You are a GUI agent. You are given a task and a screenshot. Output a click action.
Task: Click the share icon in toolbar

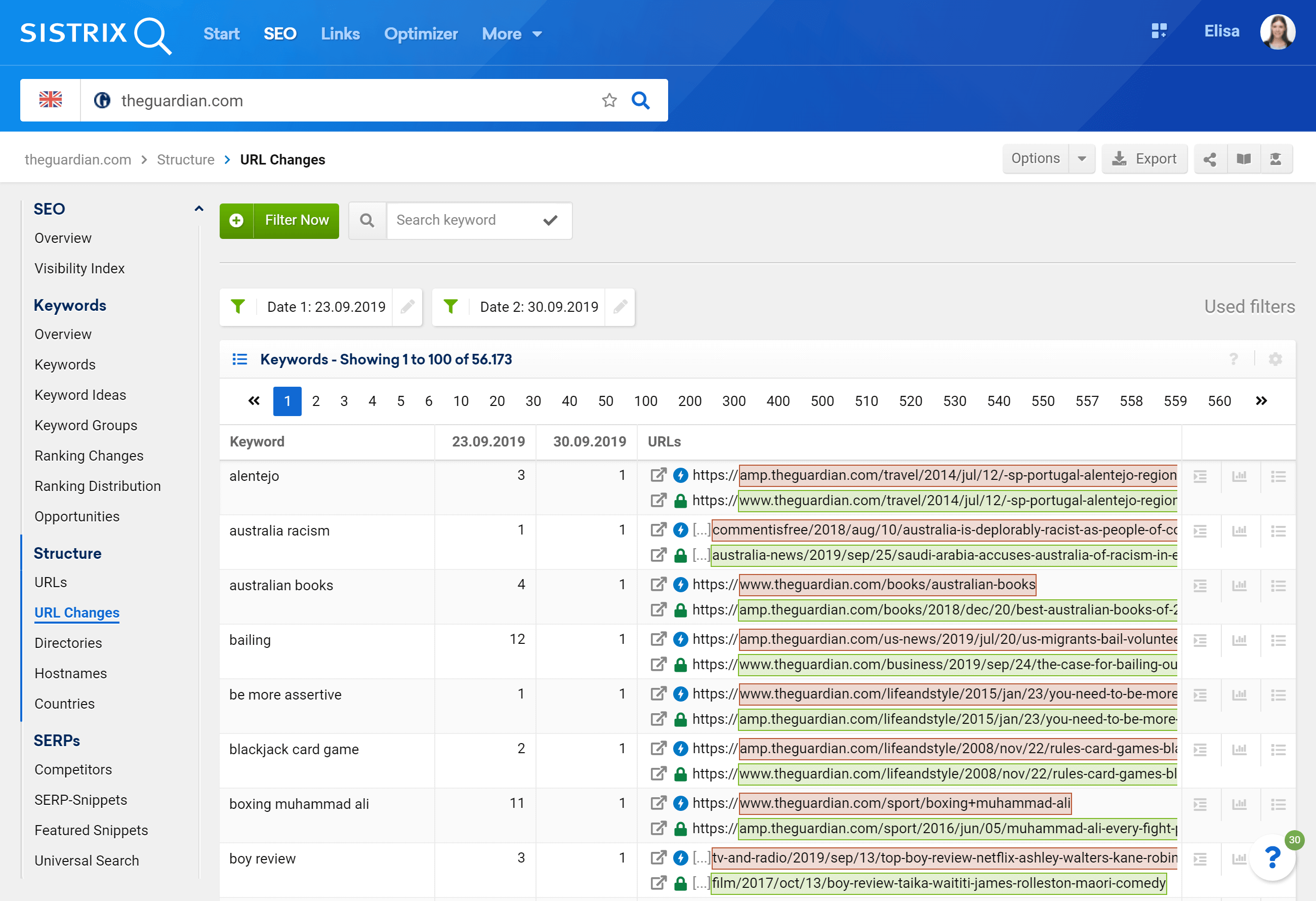pyautogui.click(x=1210, y=159)
